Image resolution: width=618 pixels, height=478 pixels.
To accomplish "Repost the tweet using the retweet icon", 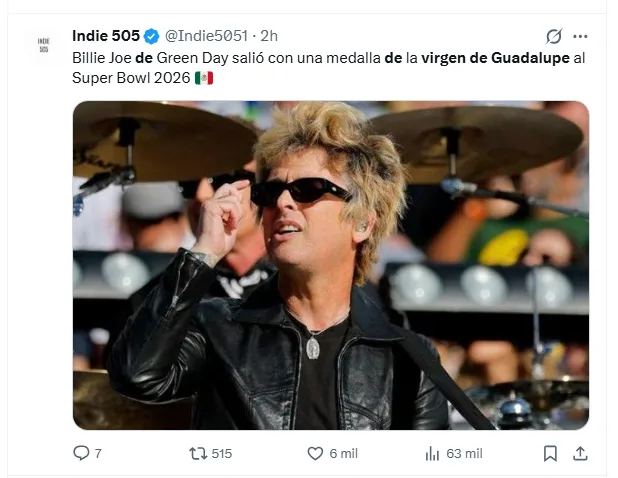I will tap(197, 453).
